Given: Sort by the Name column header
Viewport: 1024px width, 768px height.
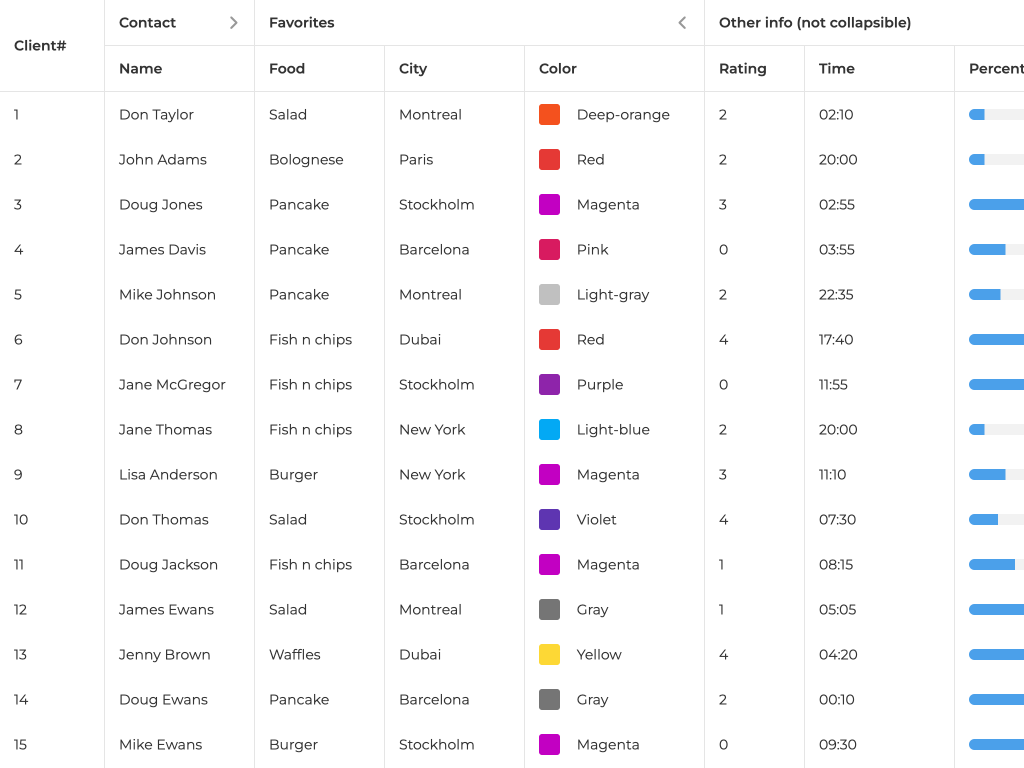Looking at the screenshot, I should 141,69.
